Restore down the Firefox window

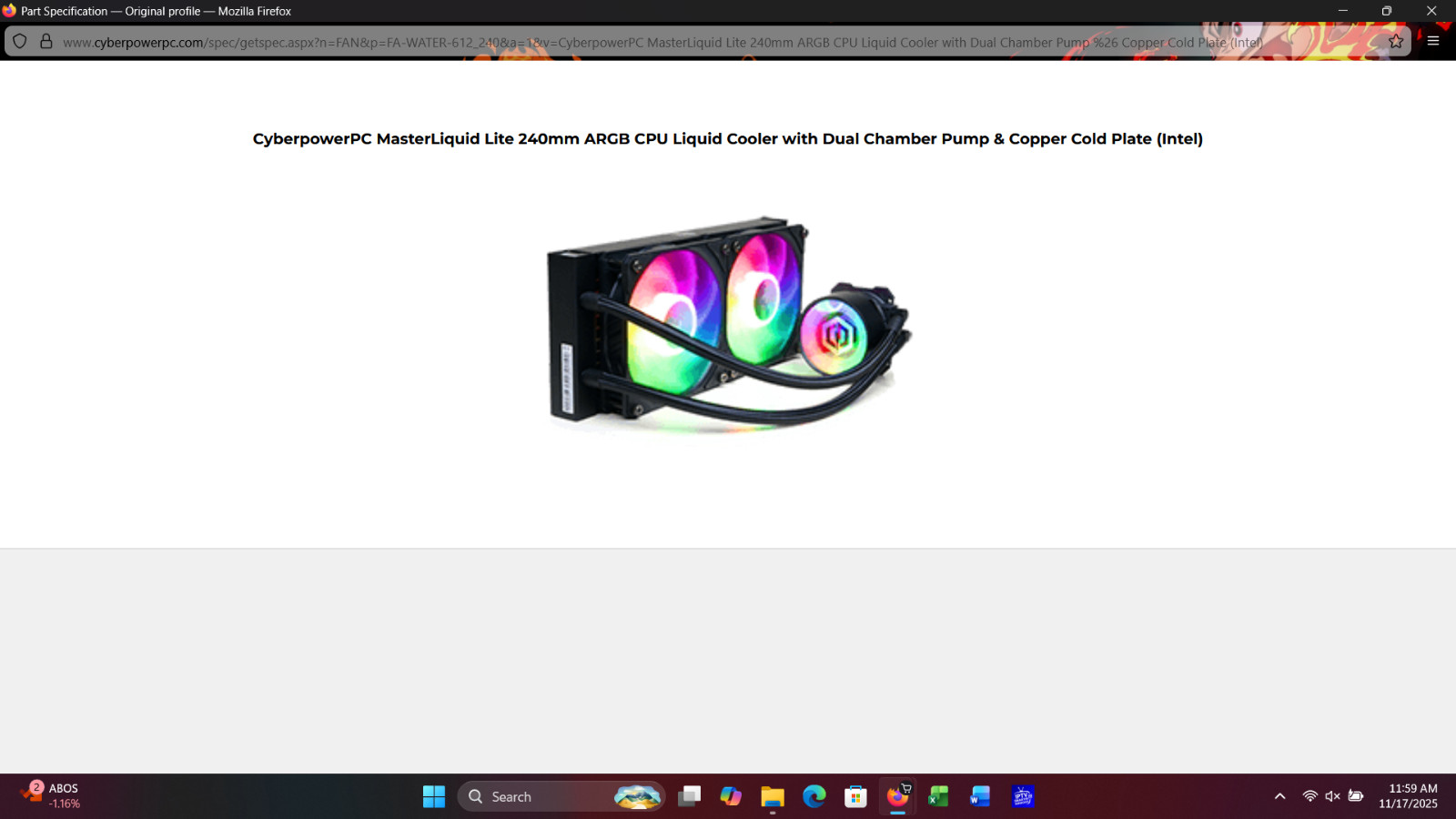tap(1387, 11)
